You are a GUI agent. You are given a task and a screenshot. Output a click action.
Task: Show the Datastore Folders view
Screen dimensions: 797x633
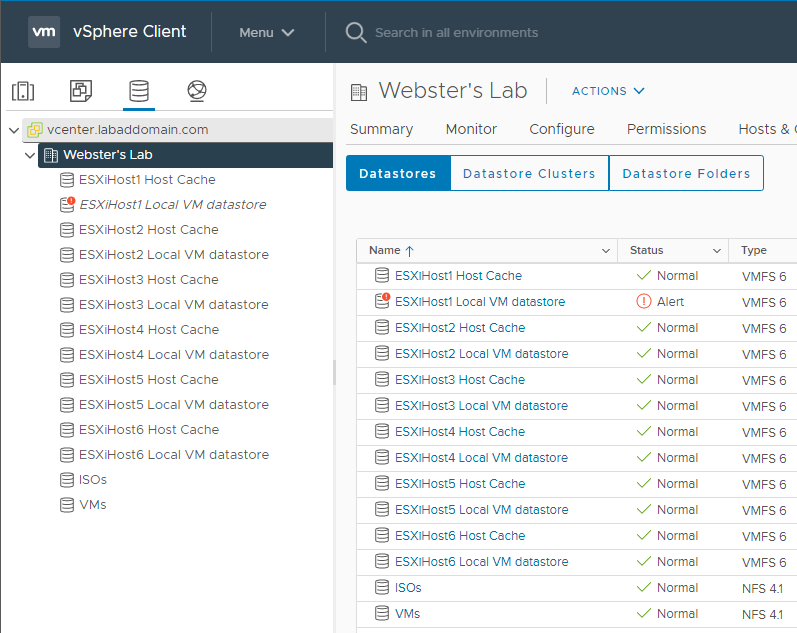(x=686, y=173)
